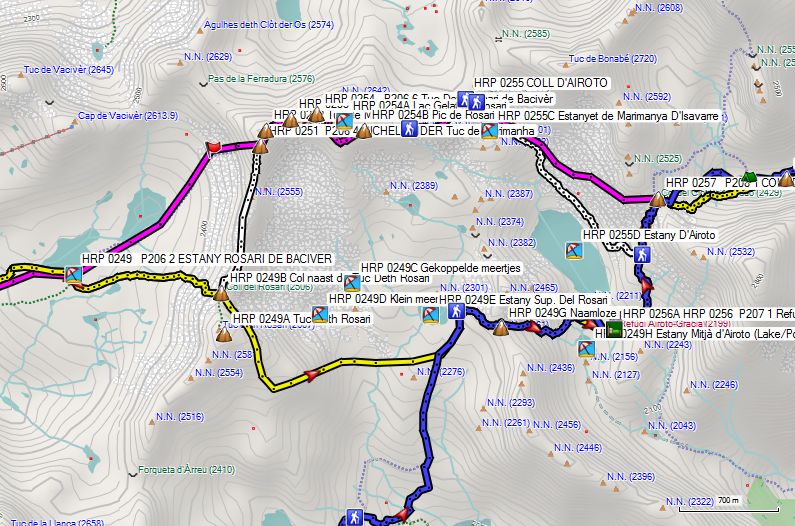795x526 pixels.
Task: Select the hiker icon at the bottom of the blue track
Action: pyautogui.click(x=353, y=516)
